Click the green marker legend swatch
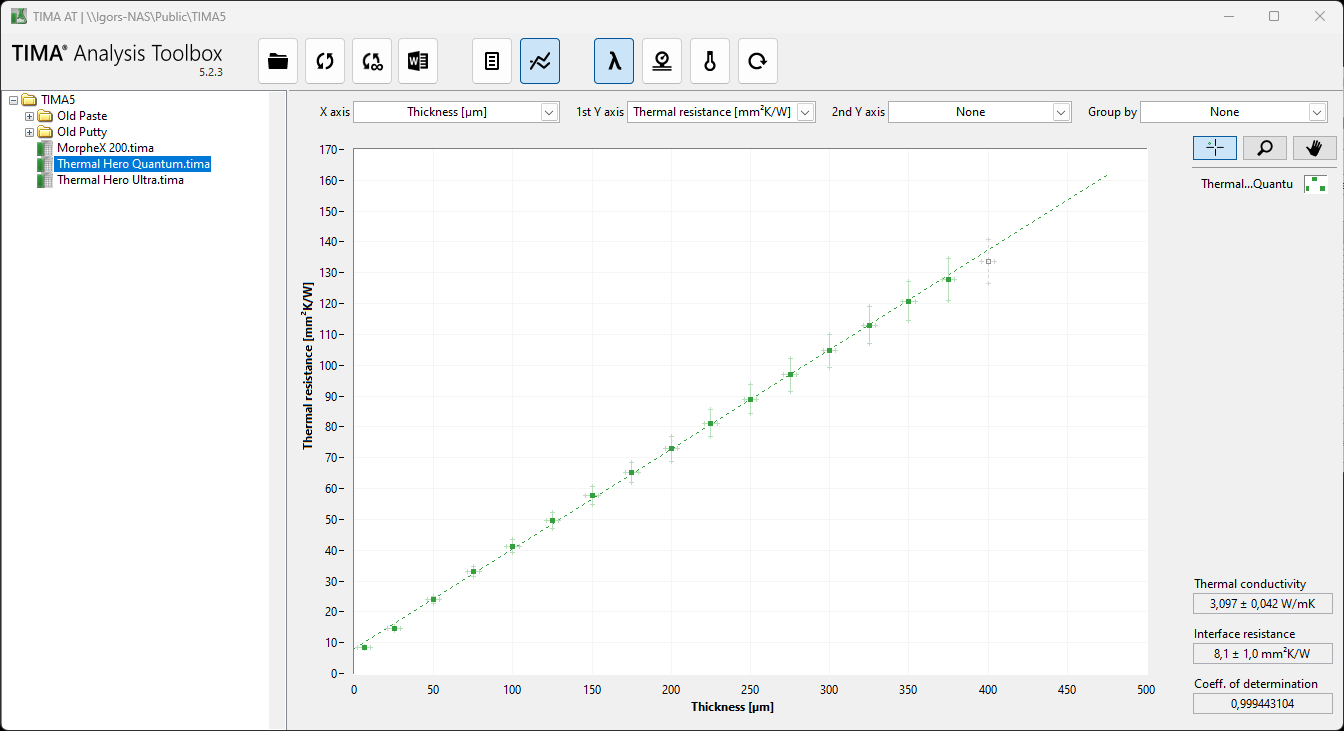This screenshot has width=1344, height=731. 1316,183
